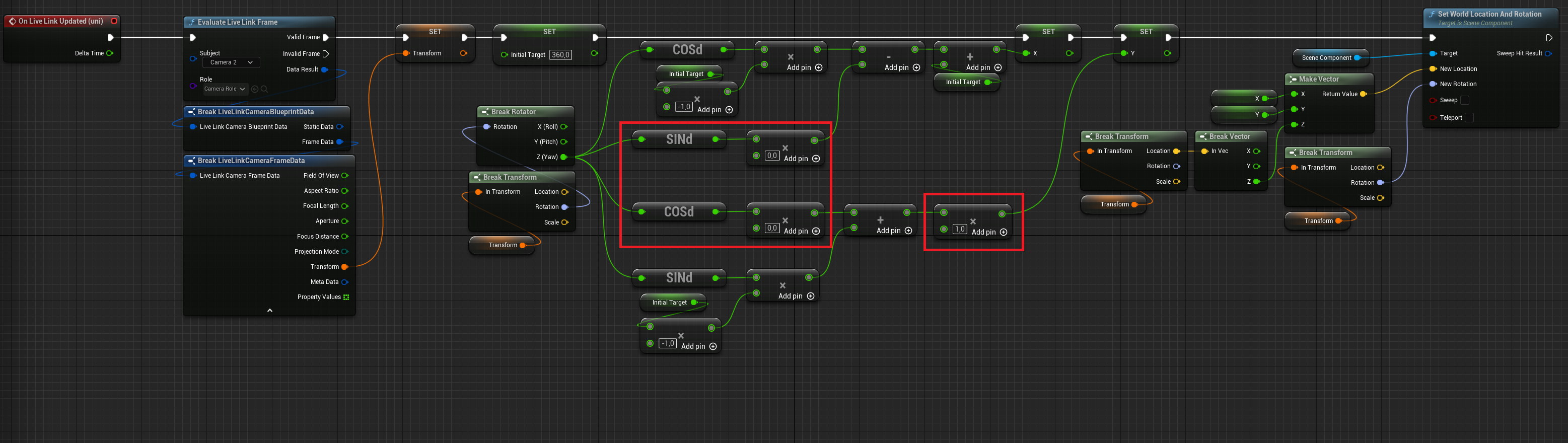Image resolution: width=1568 pixels, height=443 pixels.
Task: Click the Transform input pin on the SET node
Action: click(406, 53)
